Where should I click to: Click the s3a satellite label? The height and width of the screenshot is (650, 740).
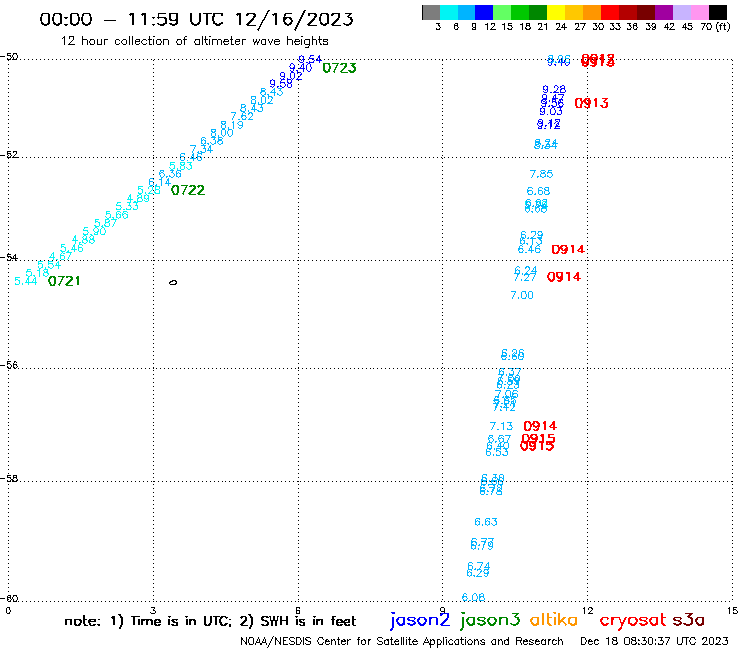tap(689, 620)
